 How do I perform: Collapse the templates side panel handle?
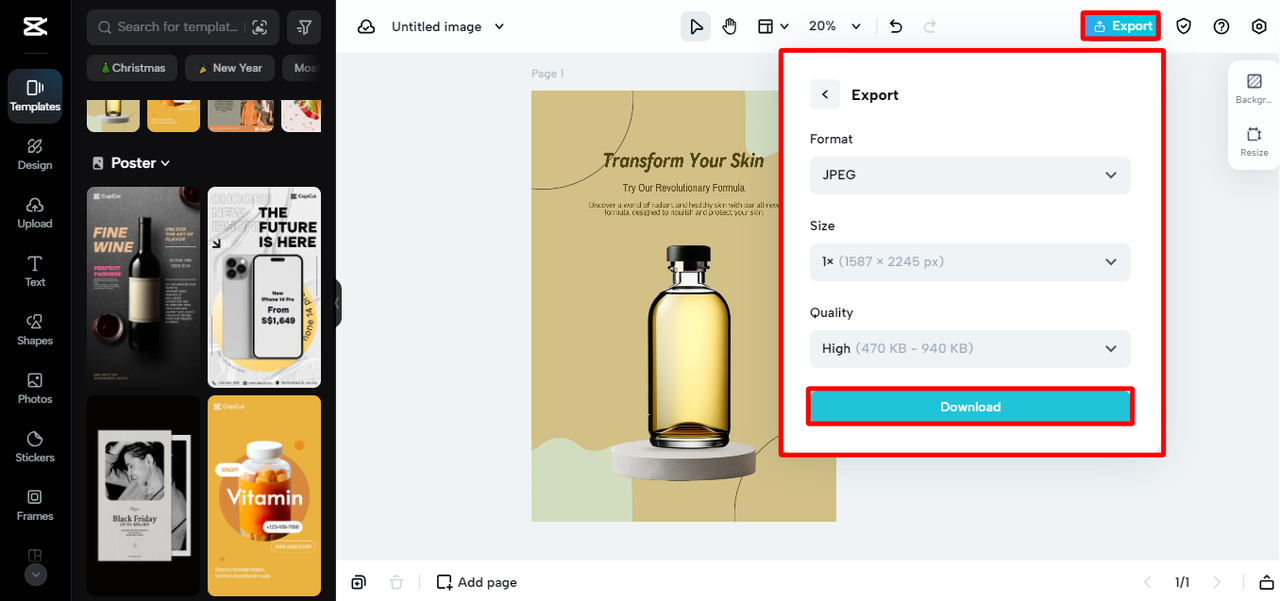coord(338,303)
